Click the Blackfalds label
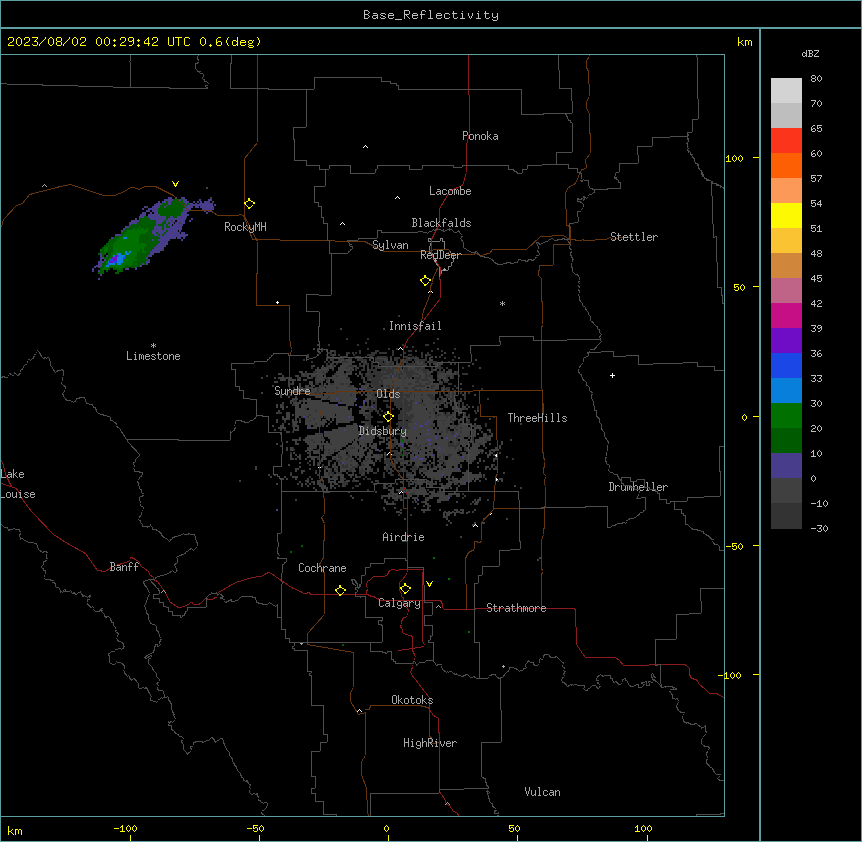862x842 pixels. click(441, 223)
